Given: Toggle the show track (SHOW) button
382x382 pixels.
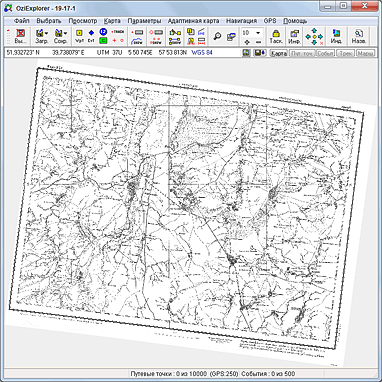Looking at the screenshot, I should [137, 41].
